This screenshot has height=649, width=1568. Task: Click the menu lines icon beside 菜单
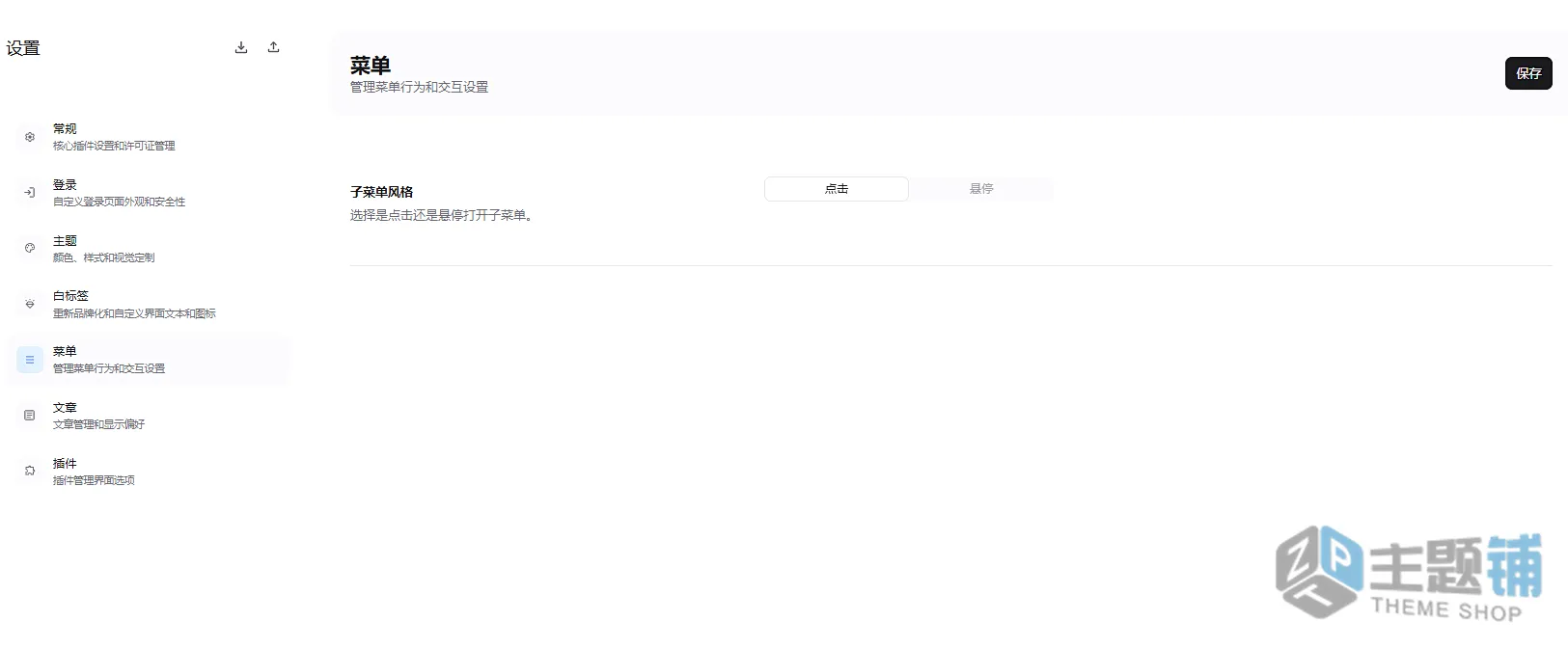pyautogui.click(x=30, y=360)
